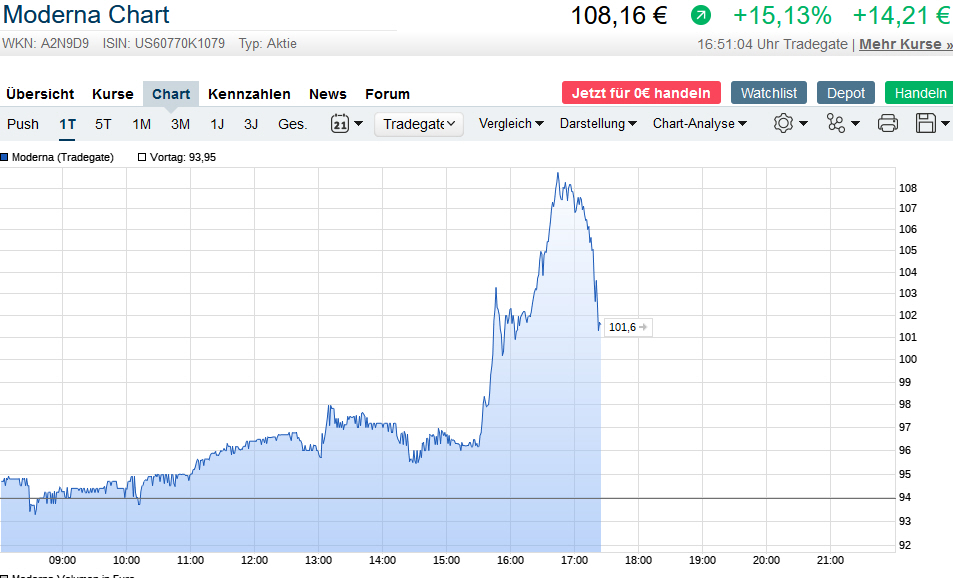This screenshot has height=578, width=953.
Task: Open the calendar date picker icon
Action: coord(340,123)
